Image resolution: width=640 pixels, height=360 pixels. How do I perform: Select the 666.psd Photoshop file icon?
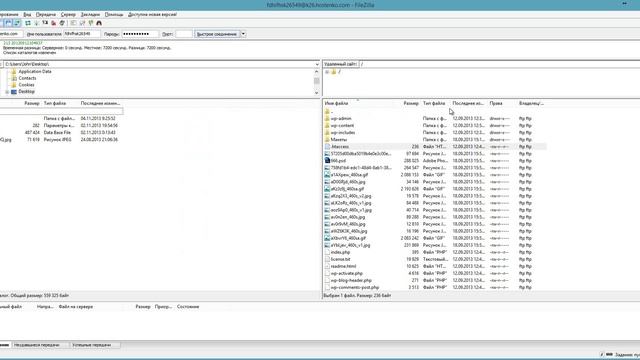327,160
